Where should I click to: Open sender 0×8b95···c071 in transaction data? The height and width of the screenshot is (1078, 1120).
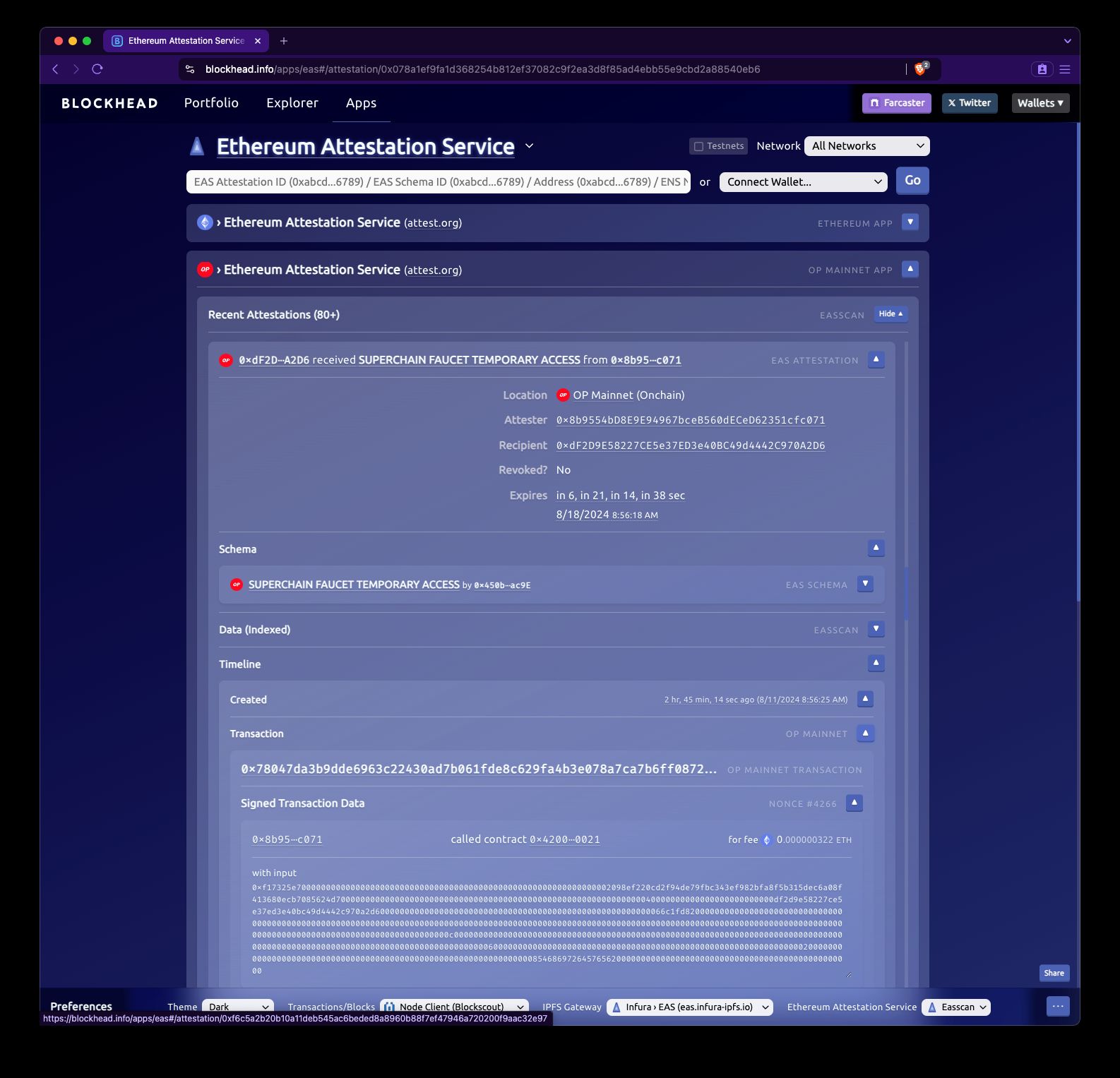tap(287, 839)
